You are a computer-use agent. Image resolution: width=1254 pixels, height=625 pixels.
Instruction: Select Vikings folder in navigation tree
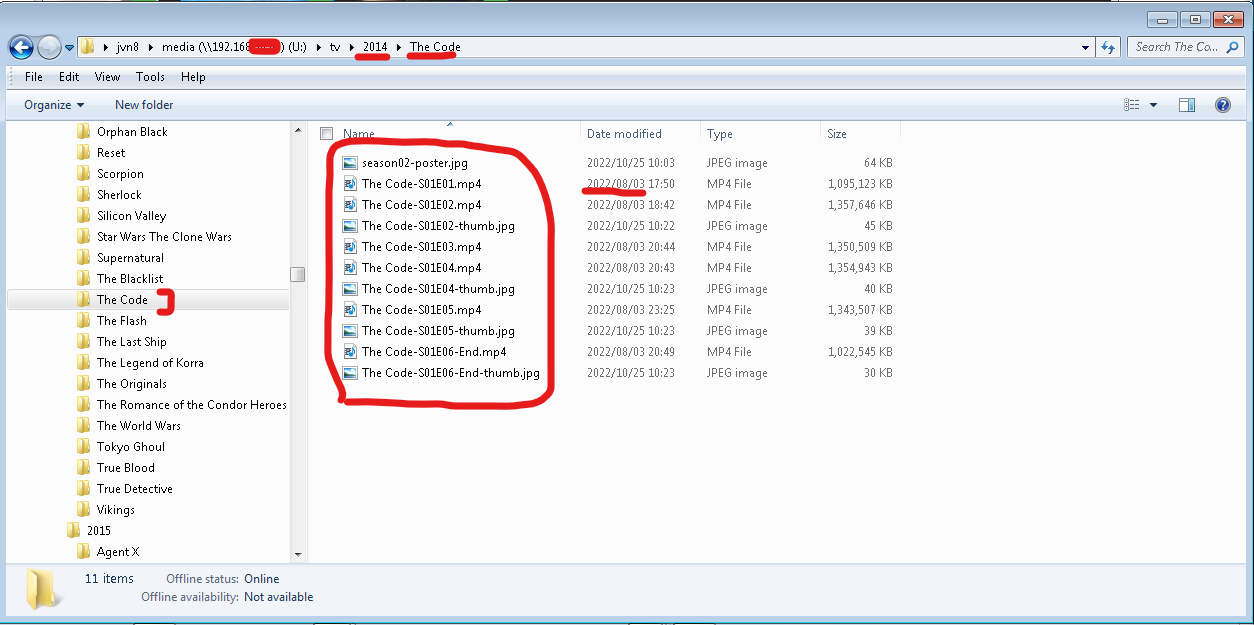[115, 510]
